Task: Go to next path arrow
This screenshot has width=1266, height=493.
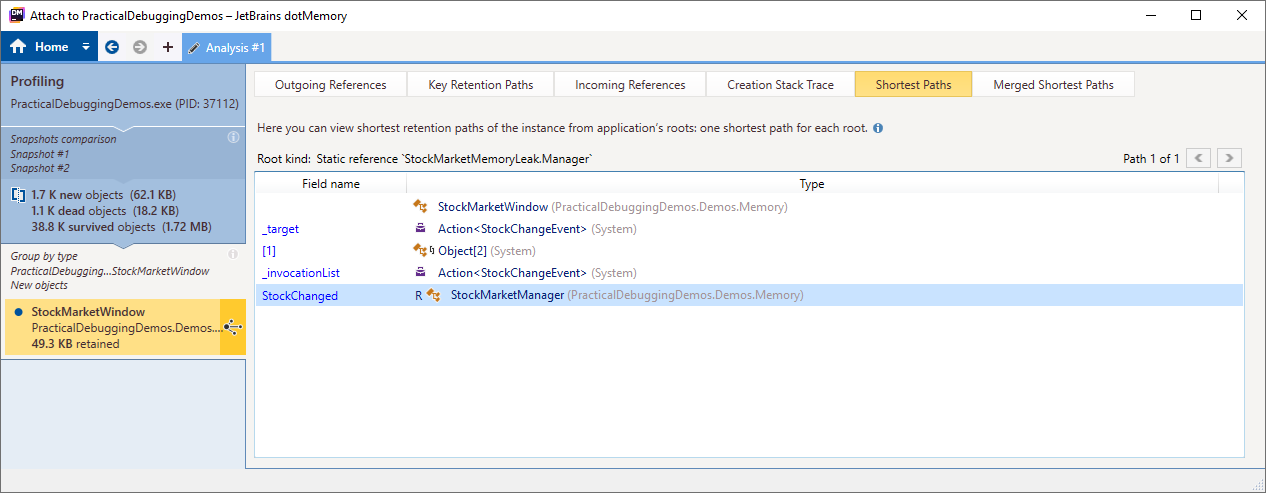Action: coord(1230,158)
